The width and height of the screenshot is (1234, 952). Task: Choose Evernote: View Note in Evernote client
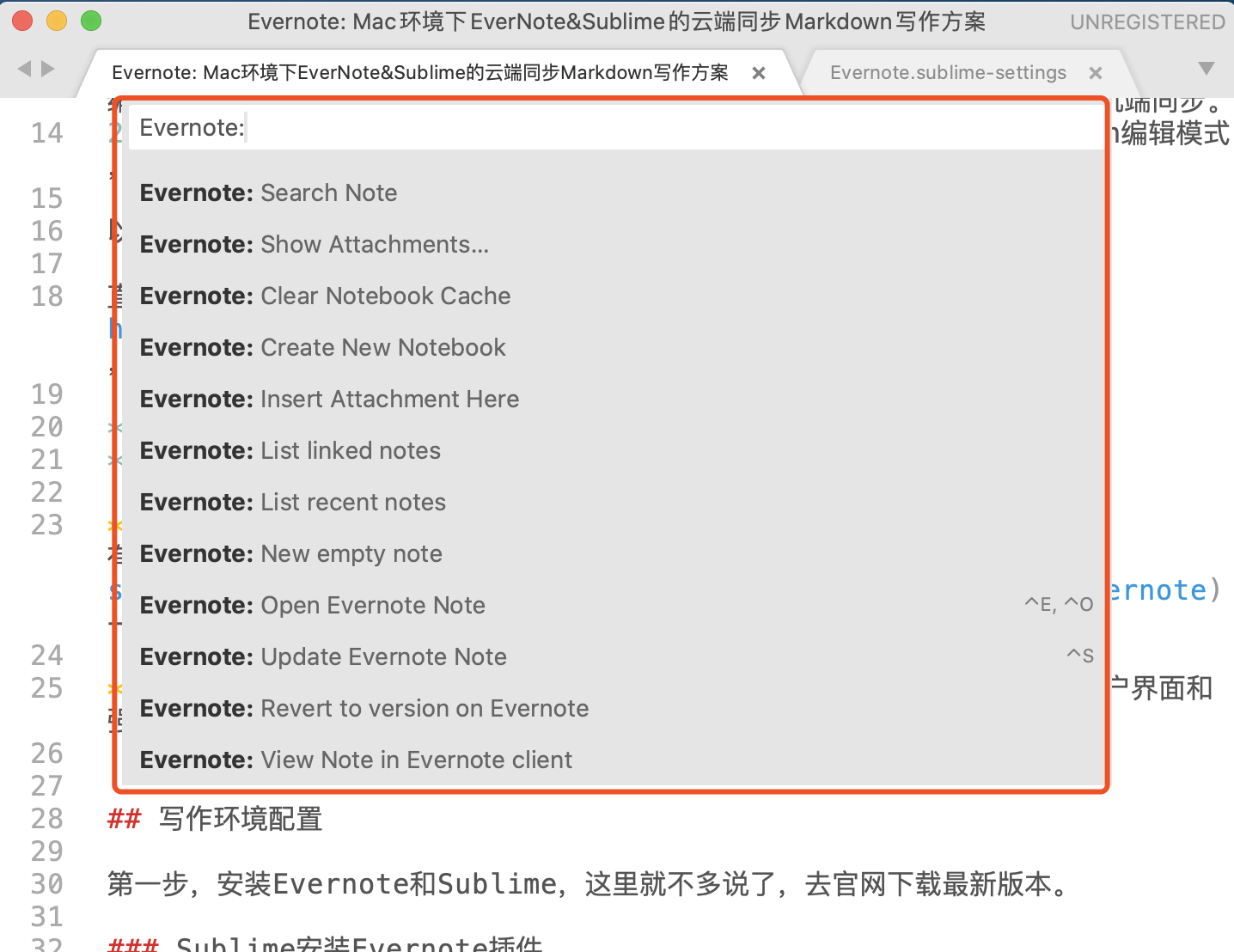tap(612, 760)
